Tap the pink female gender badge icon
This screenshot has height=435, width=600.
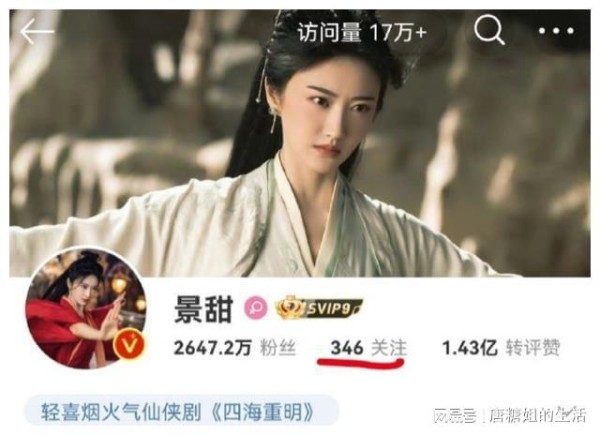(256, 307)
